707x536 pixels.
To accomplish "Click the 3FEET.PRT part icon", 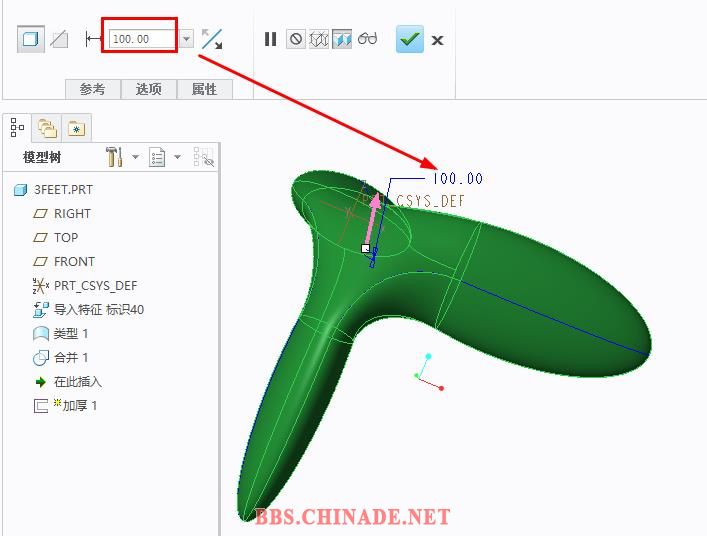I will tap(20, 190).
